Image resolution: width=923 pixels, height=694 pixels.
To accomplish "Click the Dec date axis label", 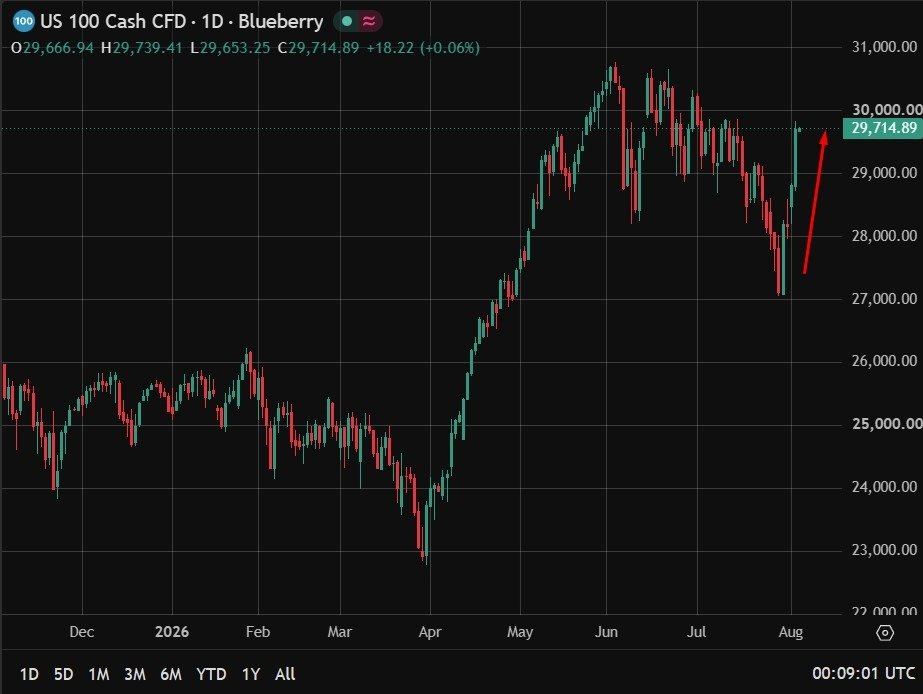I will (x=82, y=632).
